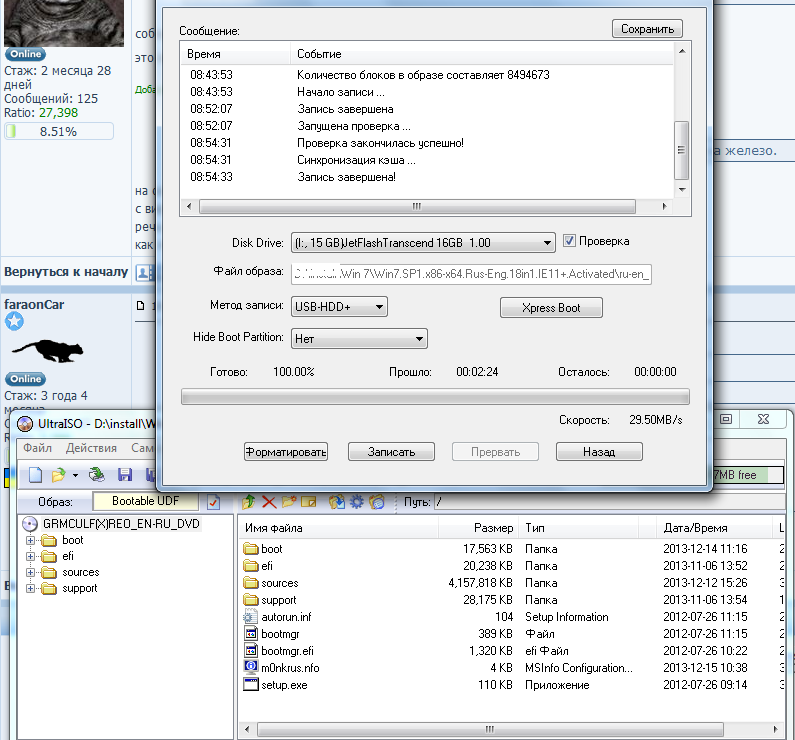Click the Путь path field

610,502
